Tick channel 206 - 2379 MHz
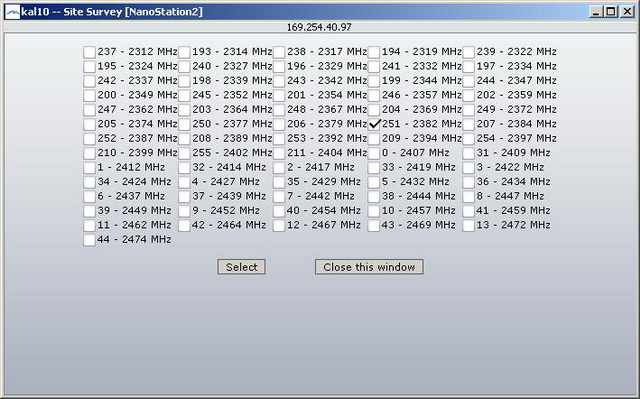640x399 pixels. (x=279, y=124)
